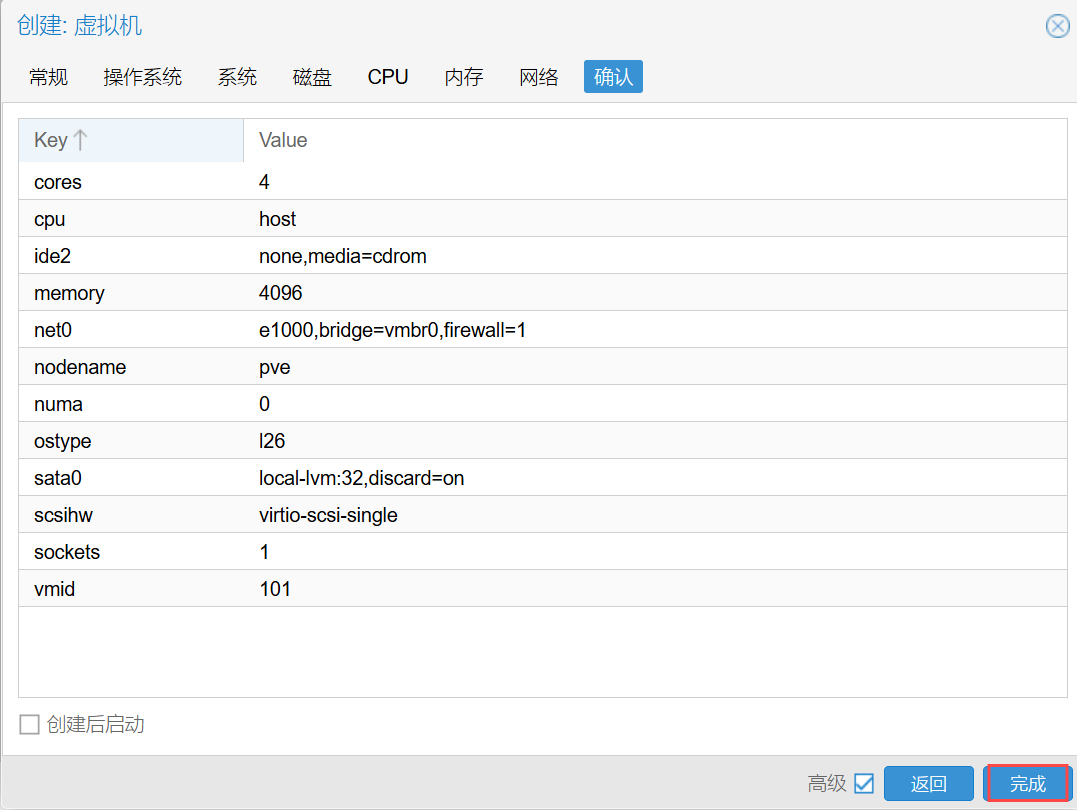1077x810 pixels.
Task: Select the sata0 row key
Action: [x=58, y=478]
